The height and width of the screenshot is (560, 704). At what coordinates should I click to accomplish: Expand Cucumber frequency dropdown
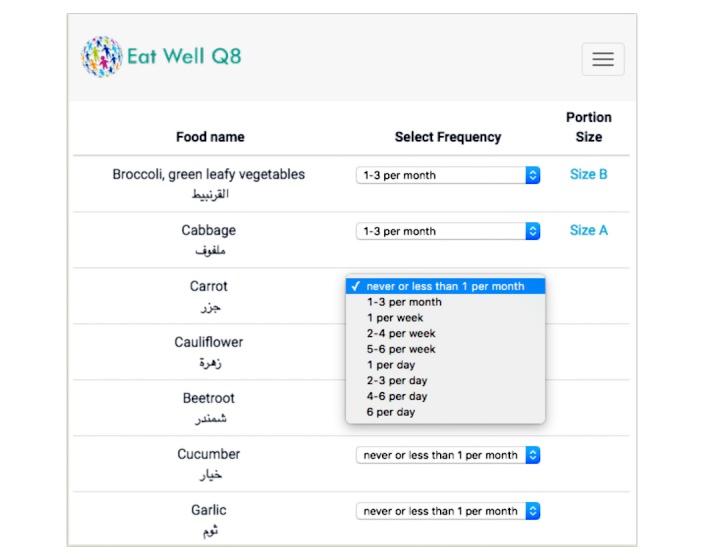pos(447,455)
